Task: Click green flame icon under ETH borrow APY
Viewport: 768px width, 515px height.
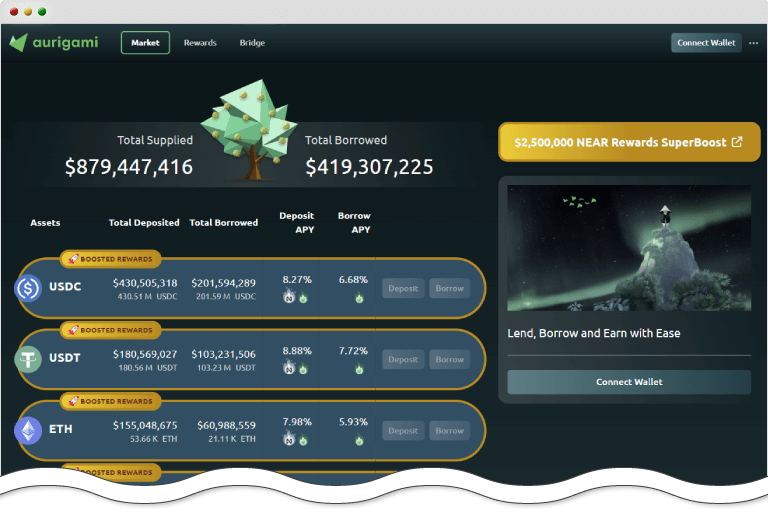Action: [360, 440]
